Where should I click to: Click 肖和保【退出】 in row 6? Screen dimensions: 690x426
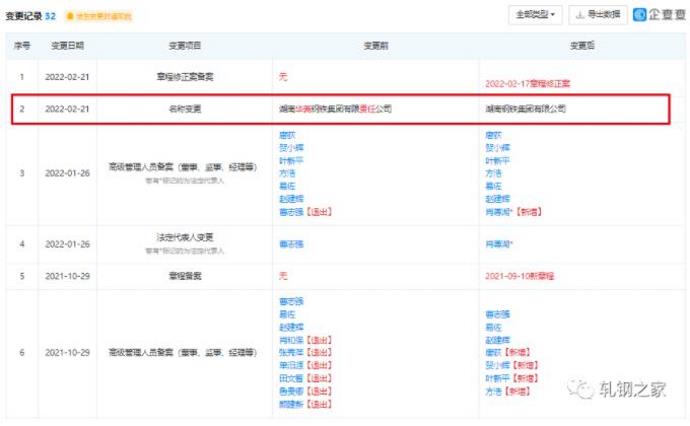click(304, 340)
